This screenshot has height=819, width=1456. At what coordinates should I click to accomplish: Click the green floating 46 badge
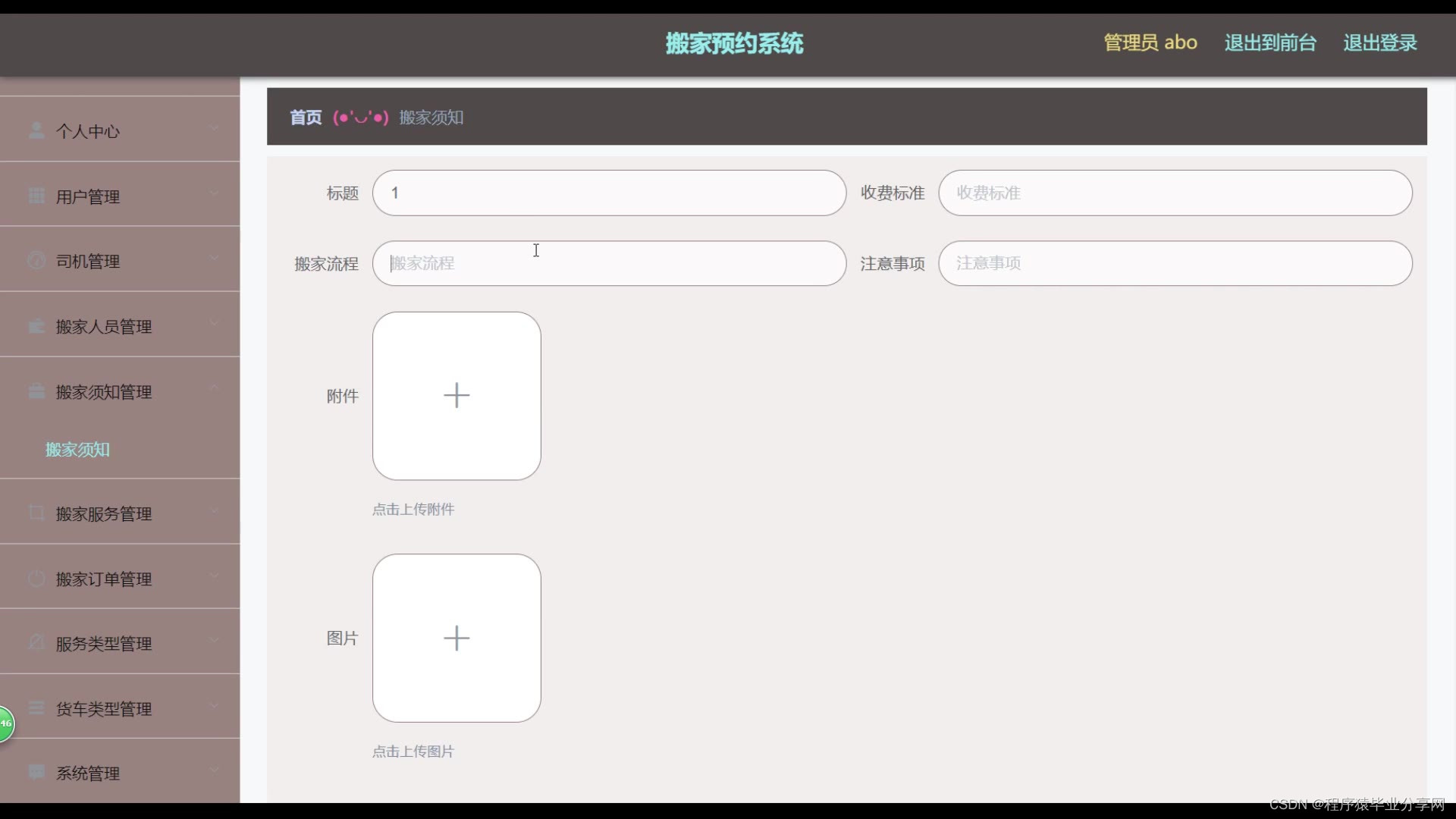[x=5, y=723]
